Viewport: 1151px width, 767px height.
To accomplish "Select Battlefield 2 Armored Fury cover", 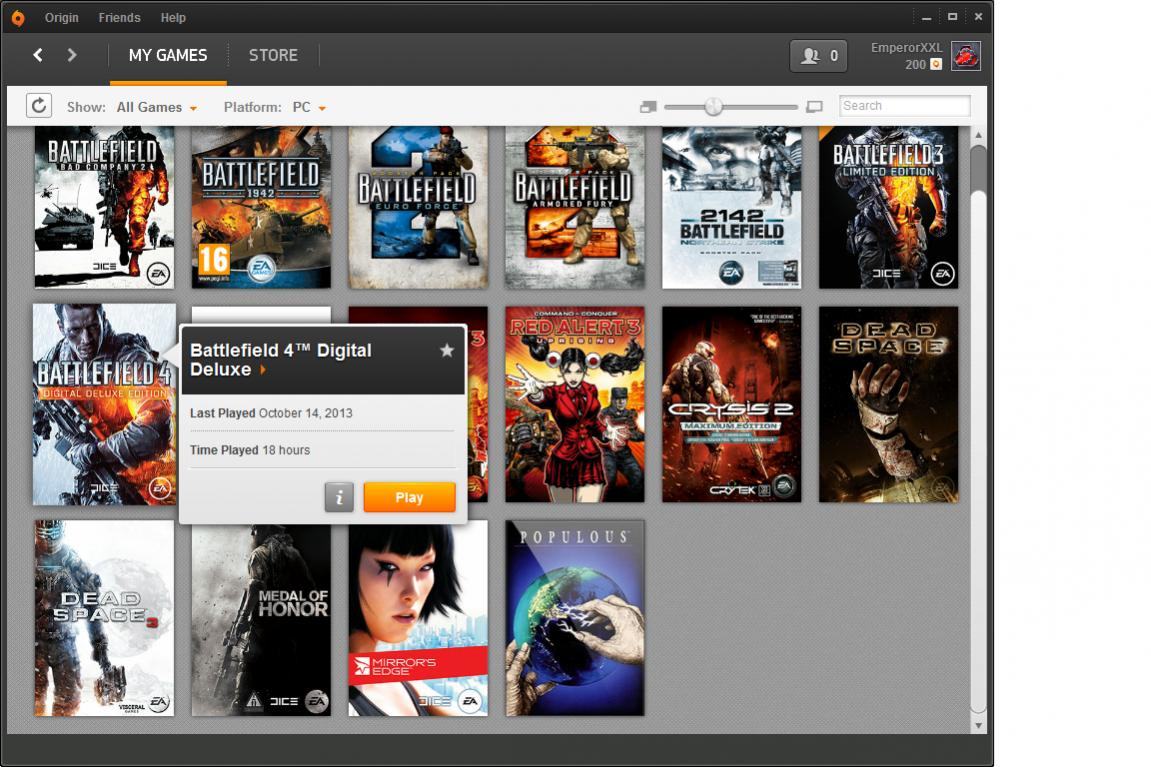I will coord(575,207).
